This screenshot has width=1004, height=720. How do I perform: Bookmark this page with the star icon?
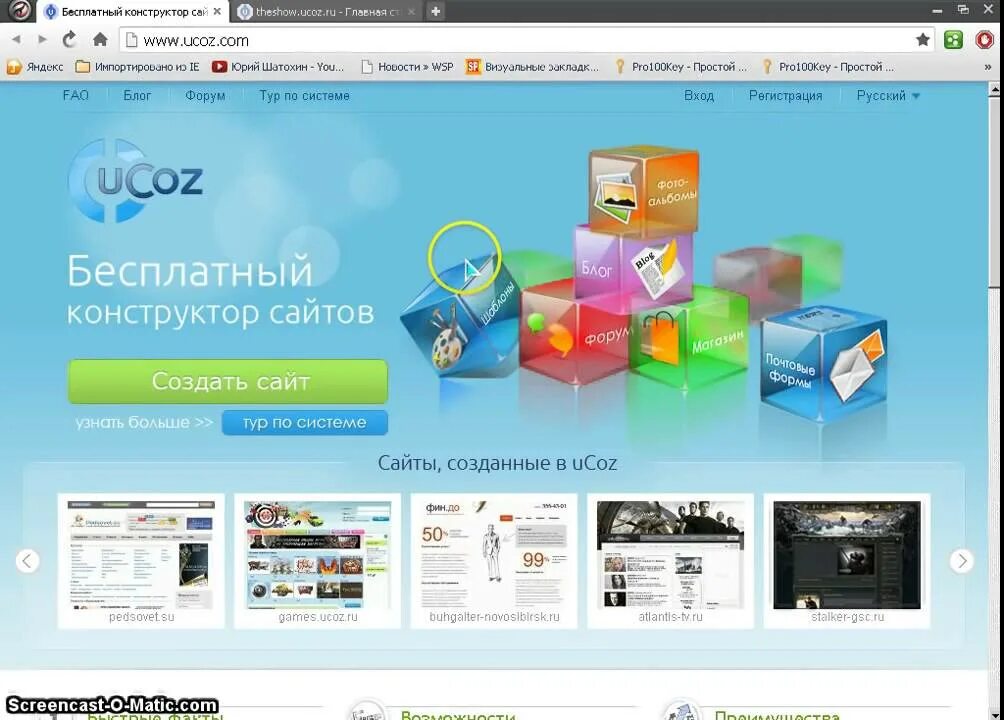[x=923, y=40]
